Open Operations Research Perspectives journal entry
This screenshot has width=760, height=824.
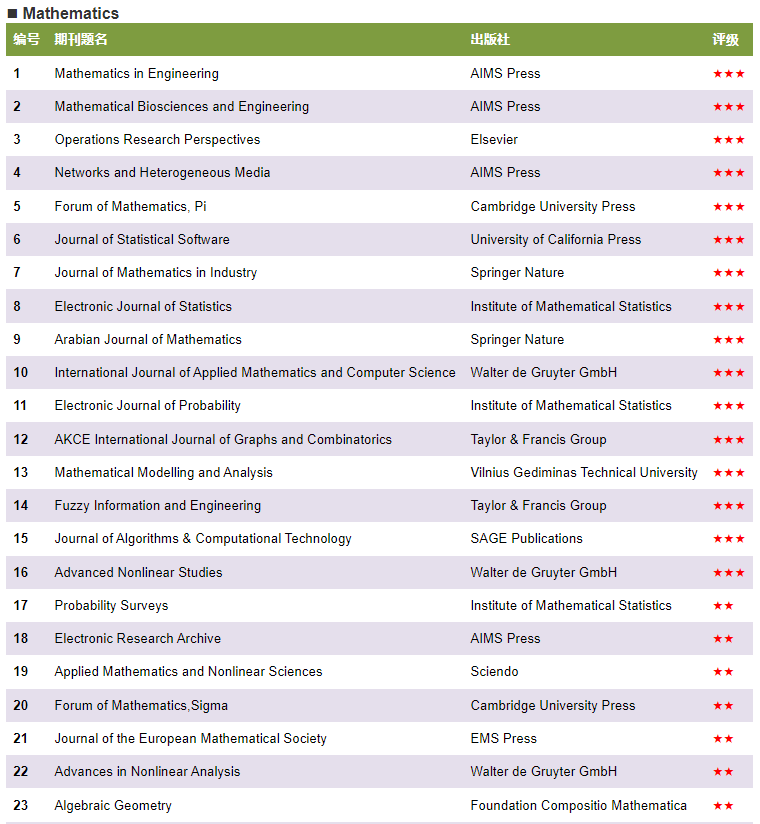coord(157,140)
